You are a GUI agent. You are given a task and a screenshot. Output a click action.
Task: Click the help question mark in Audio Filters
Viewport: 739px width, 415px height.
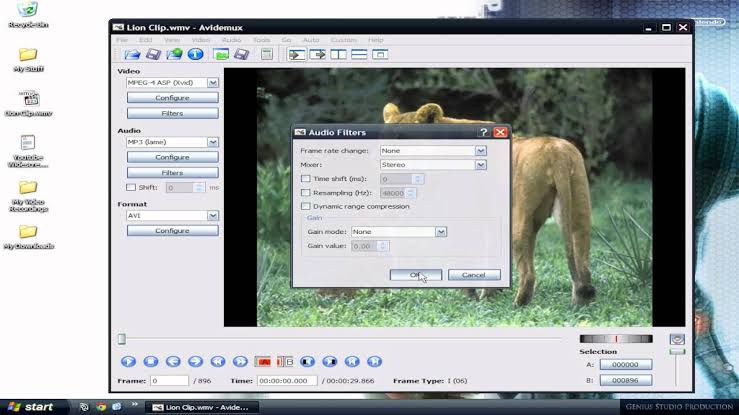click(x=484, y=132)
